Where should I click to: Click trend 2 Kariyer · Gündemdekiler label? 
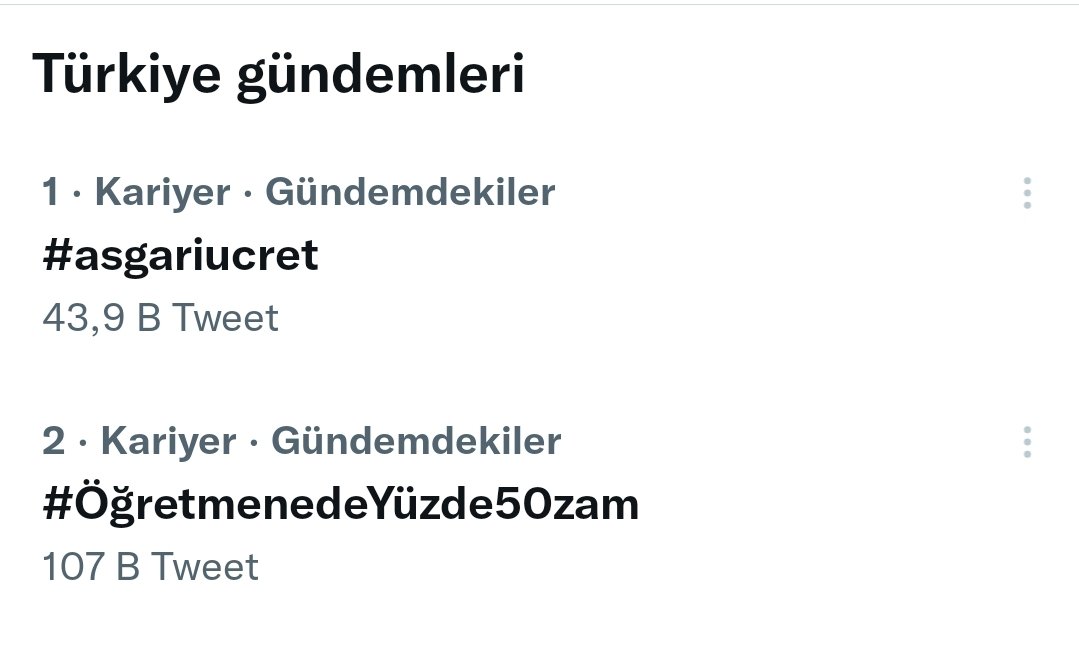tap(301, 441)
